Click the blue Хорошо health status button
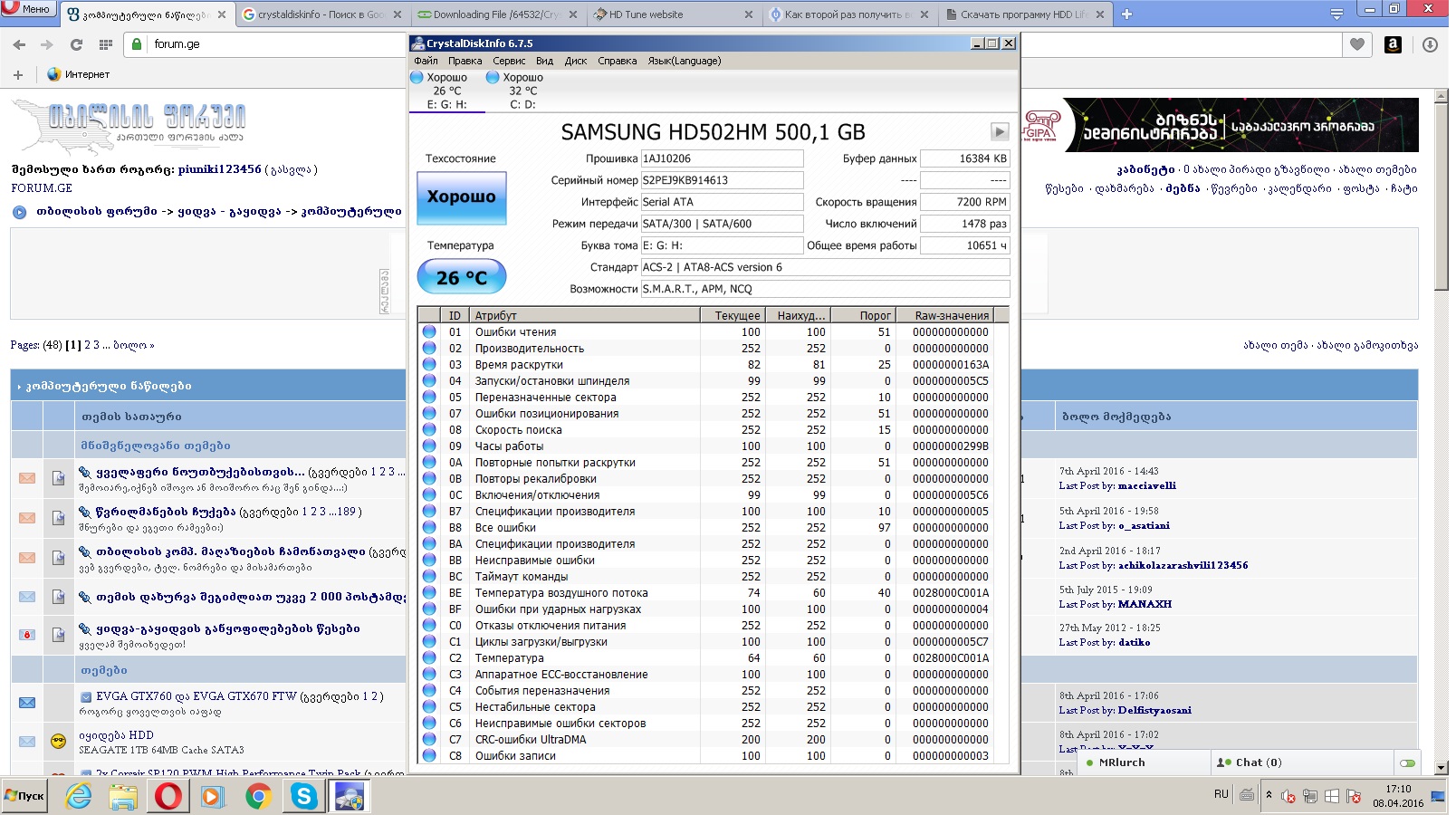Image resolution: width=1456 pixels, height=815 pixels. (x=461, y=197)
